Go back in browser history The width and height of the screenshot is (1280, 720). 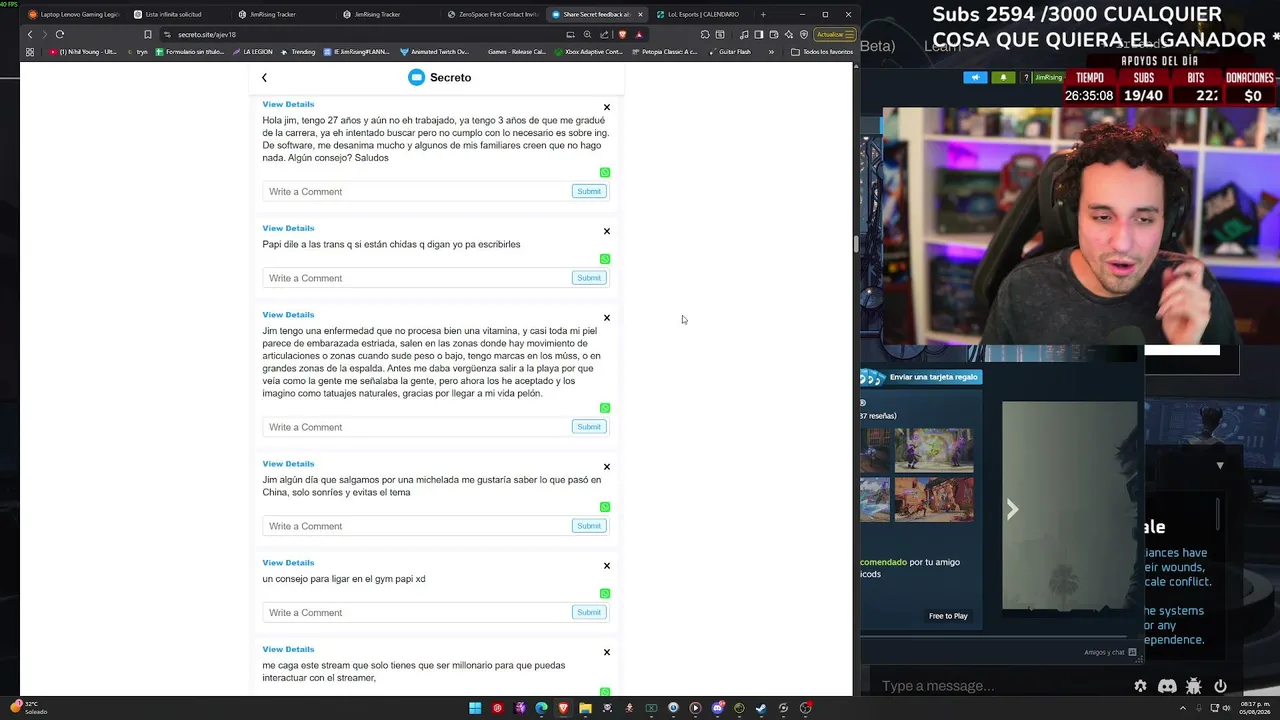[30, 34]
